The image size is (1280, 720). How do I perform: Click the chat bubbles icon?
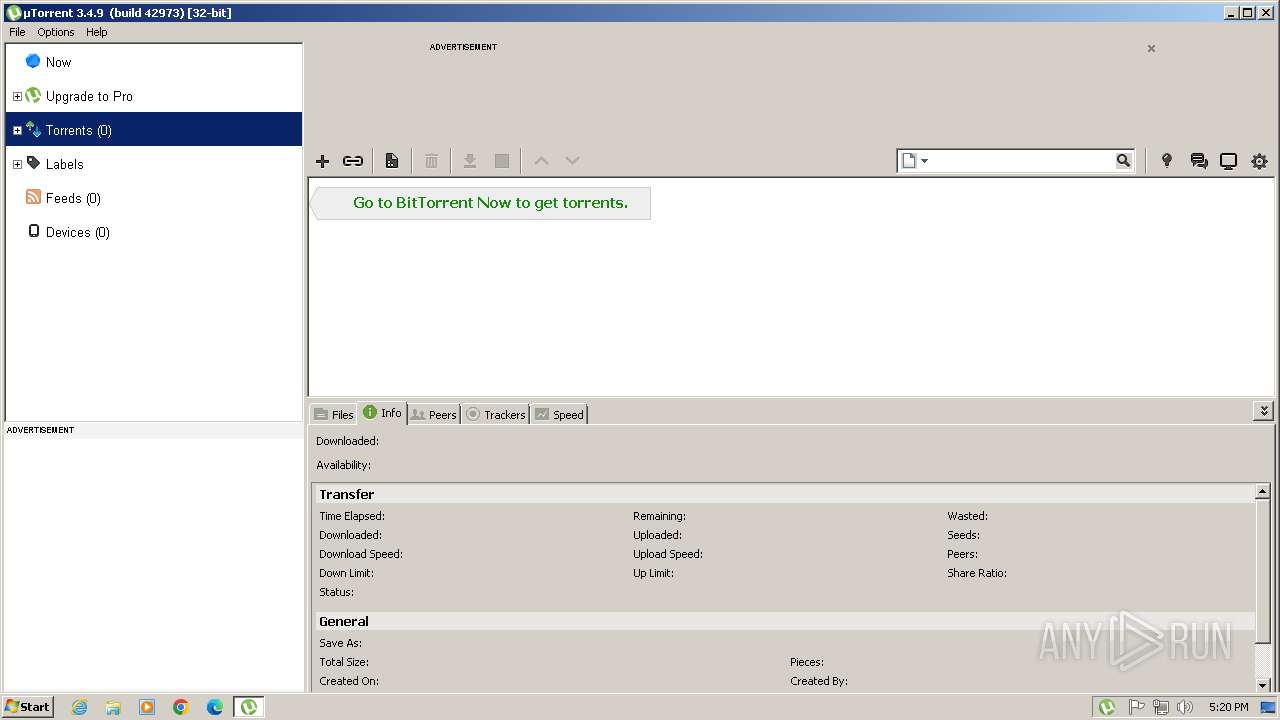pos(1199,161)
